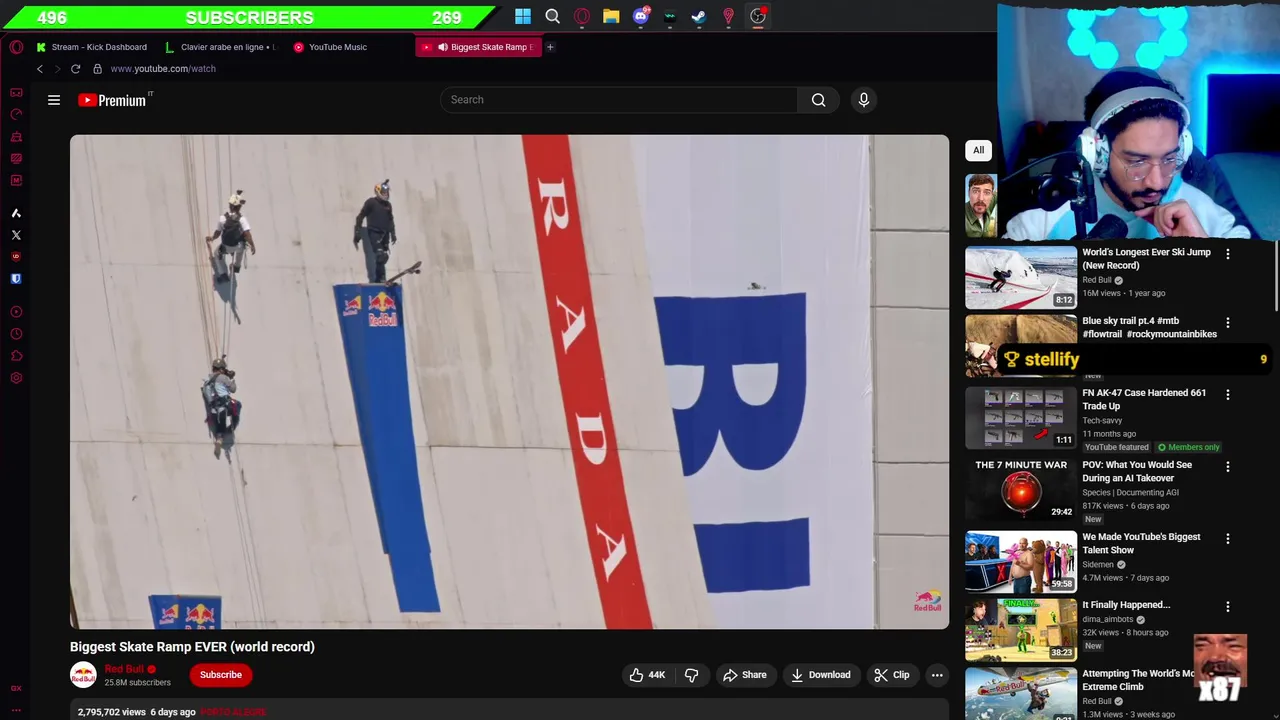Open THE 7 MINUTE WAR video thumbnail
Viewport: 1280px width, 720px height.
tap(1021, 489)
